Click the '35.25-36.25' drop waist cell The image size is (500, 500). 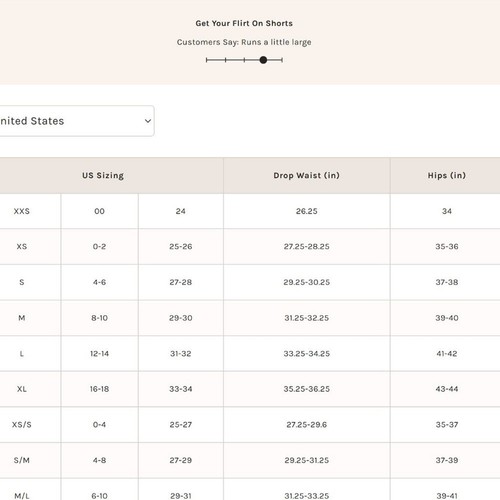tap(307, 389)
